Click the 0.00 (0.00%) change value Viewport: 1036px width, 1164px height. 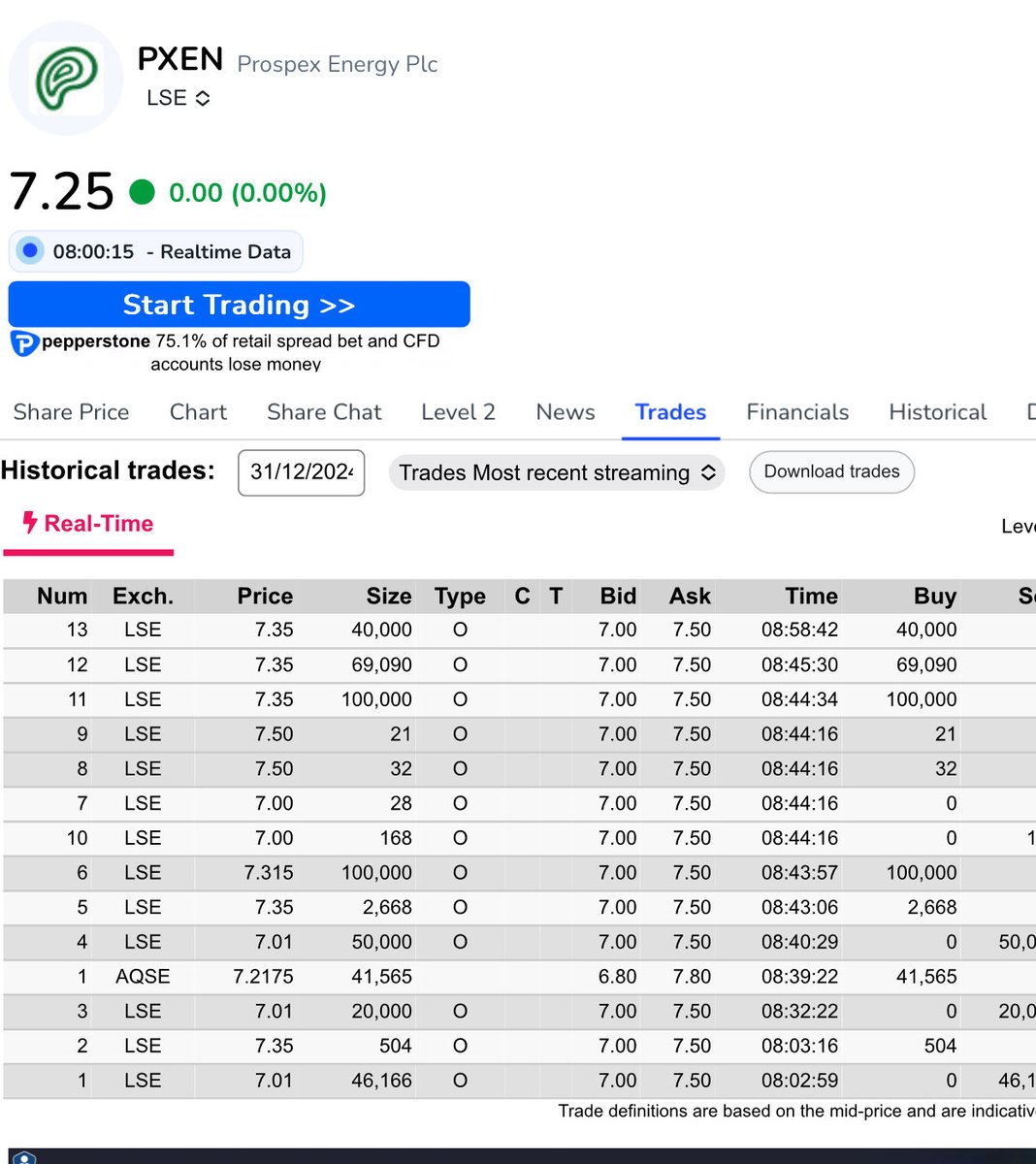click(x=247, y=193)
